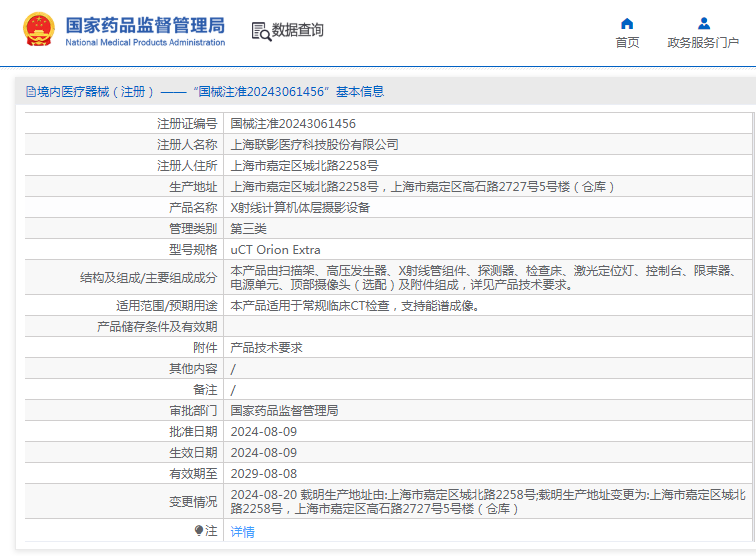Select product name X射线计算机体层摄影设备

point(300,208)
